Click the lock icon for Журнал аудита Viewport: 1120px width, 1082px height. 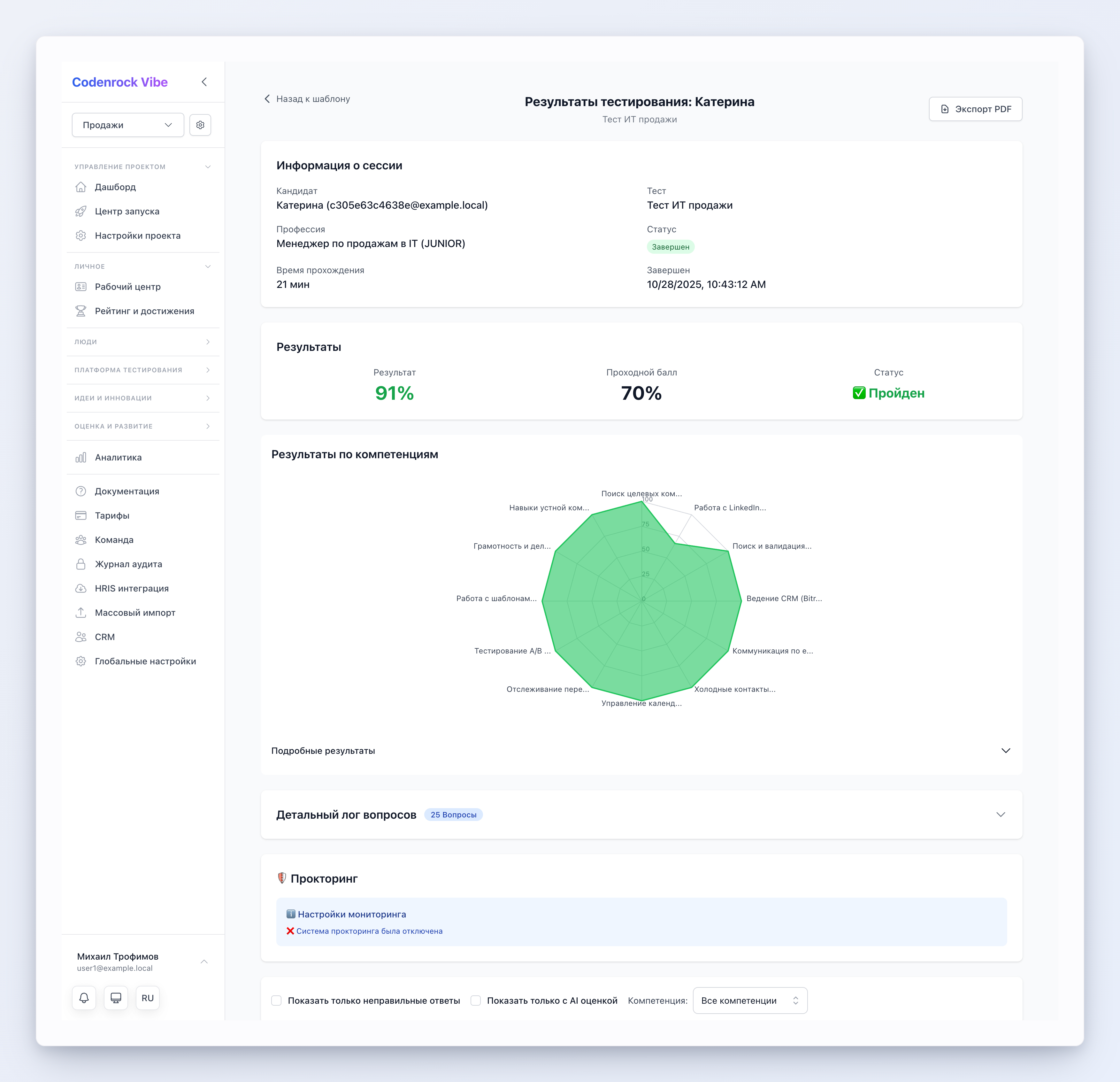[81, 564]
